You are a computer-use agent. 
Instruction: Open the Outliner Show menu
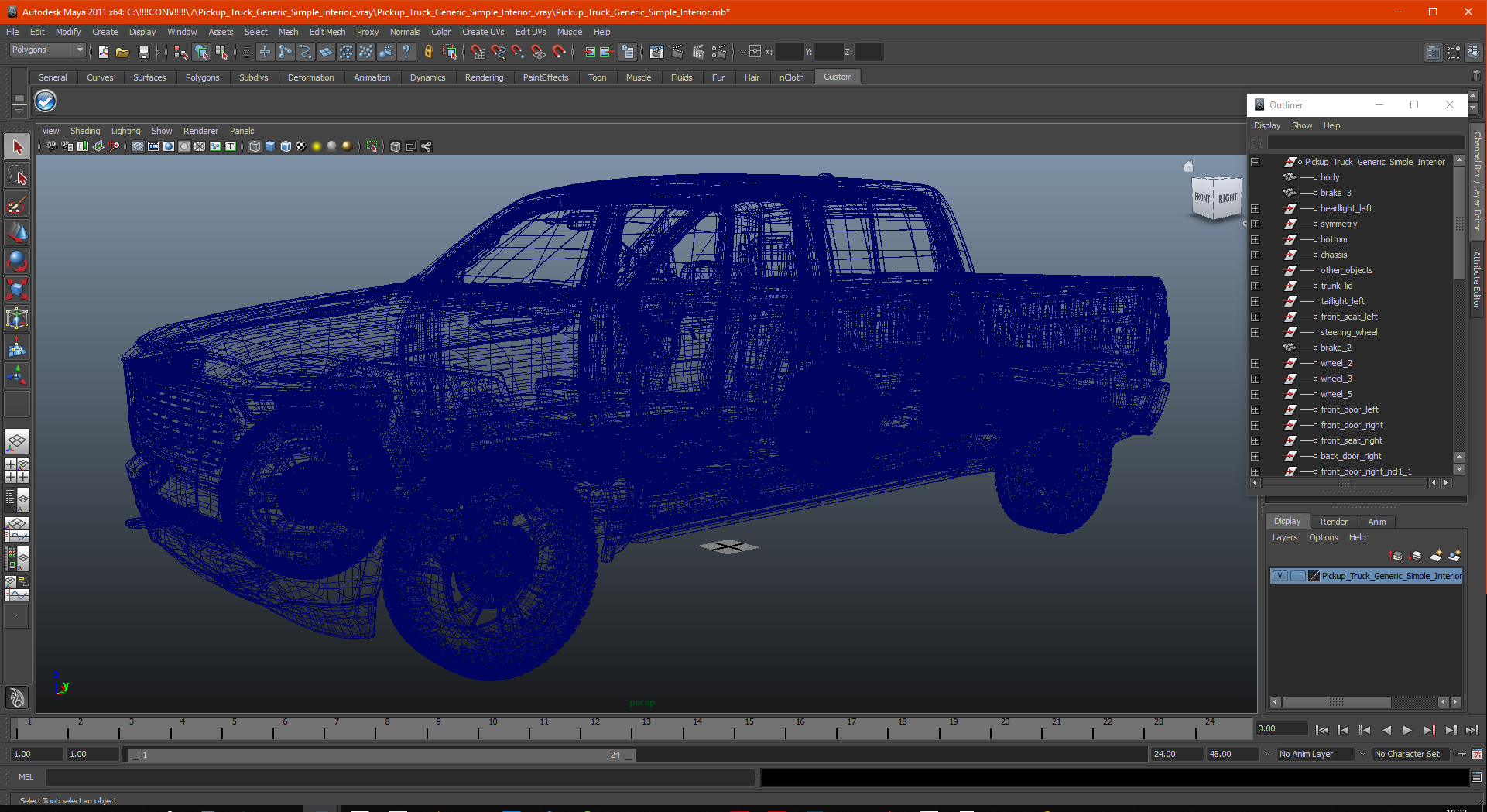coord(1302,125)
